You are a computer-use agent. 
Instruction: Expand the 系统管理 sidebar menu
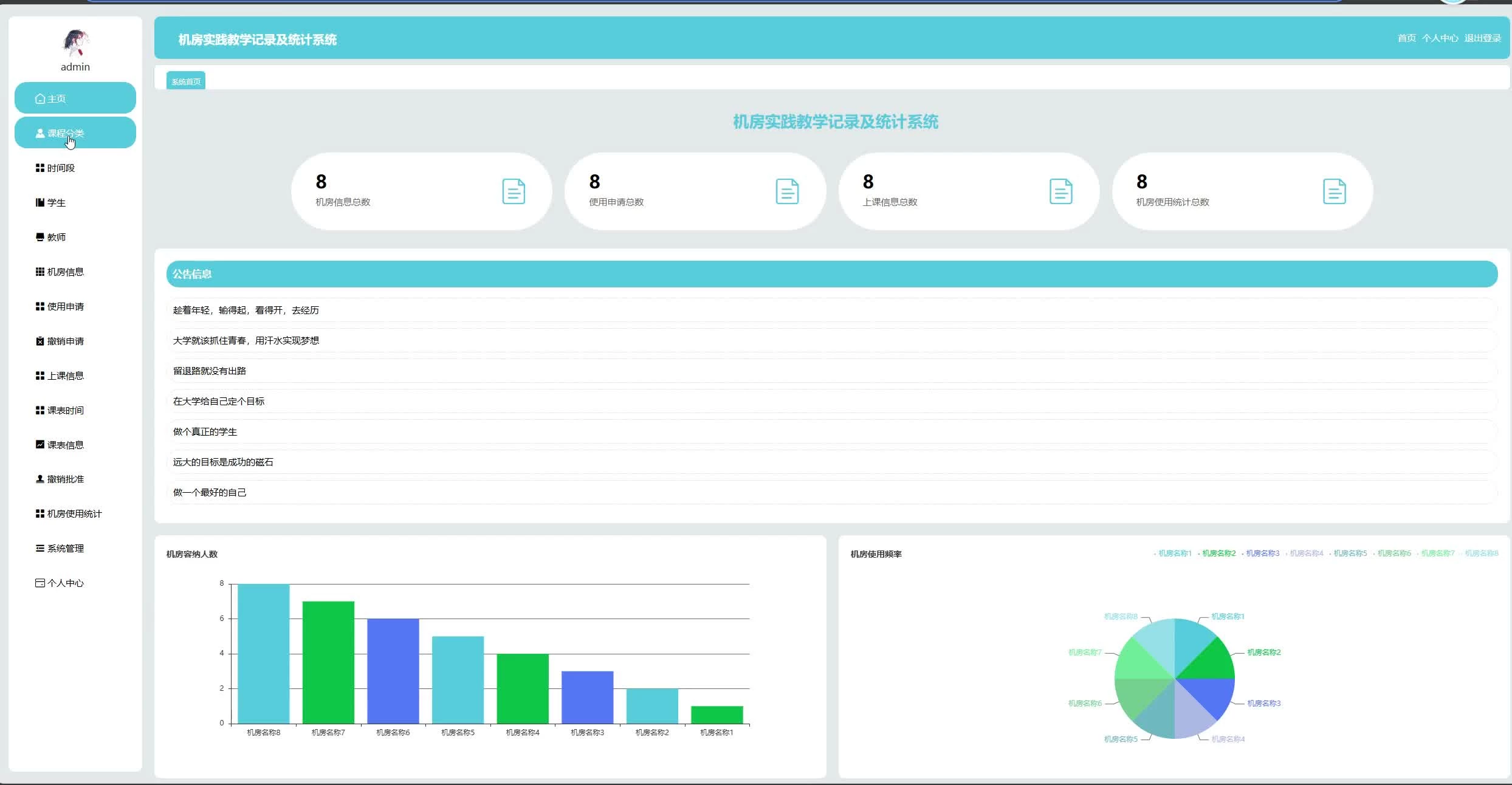tap(65, 549)
